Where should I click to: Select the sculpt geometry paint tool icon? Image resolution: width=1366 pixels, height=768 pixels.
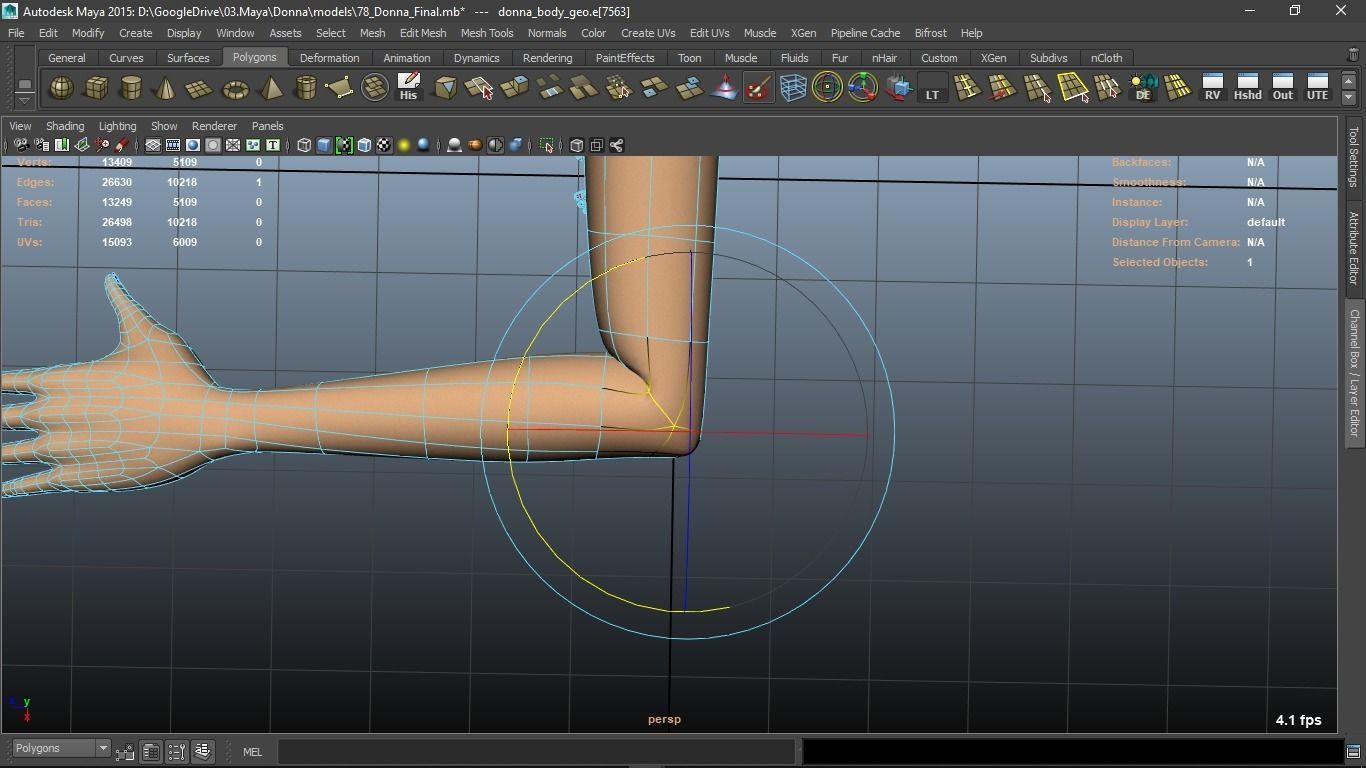coord(758,88)
